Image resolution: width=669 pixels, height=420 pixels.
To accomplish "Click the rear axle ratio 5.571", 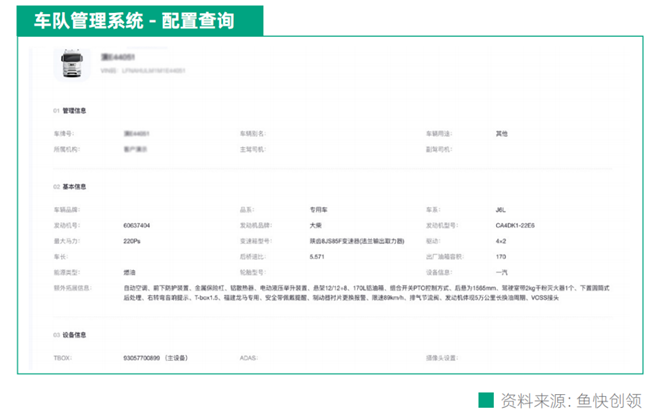I will [x=318, y=257].
